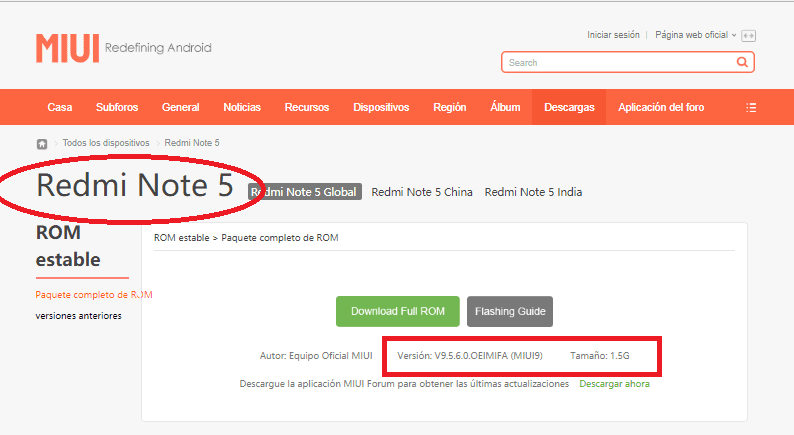Select General in the navigation bar
This screenshot has height=435, width=794.
180,107
